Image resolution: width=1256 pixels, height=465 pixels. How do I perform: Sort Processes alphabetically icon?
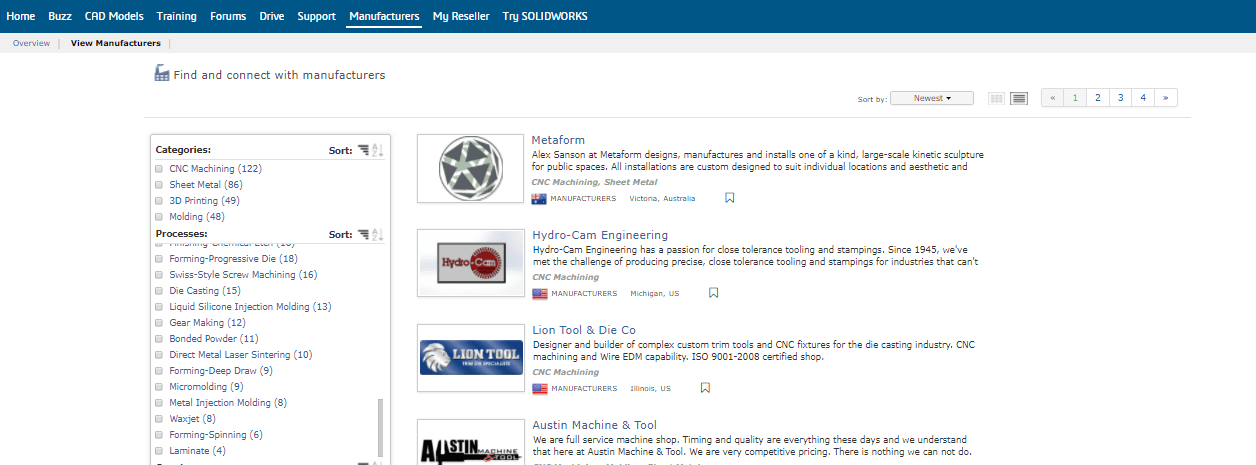tap(377, 235)
